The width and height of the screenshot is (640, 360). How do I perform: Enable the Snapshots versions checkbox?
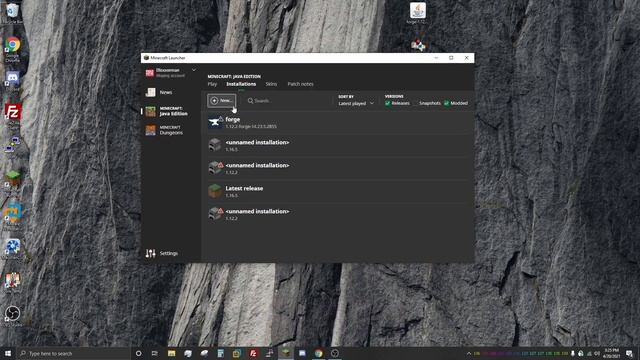[416, 103]
